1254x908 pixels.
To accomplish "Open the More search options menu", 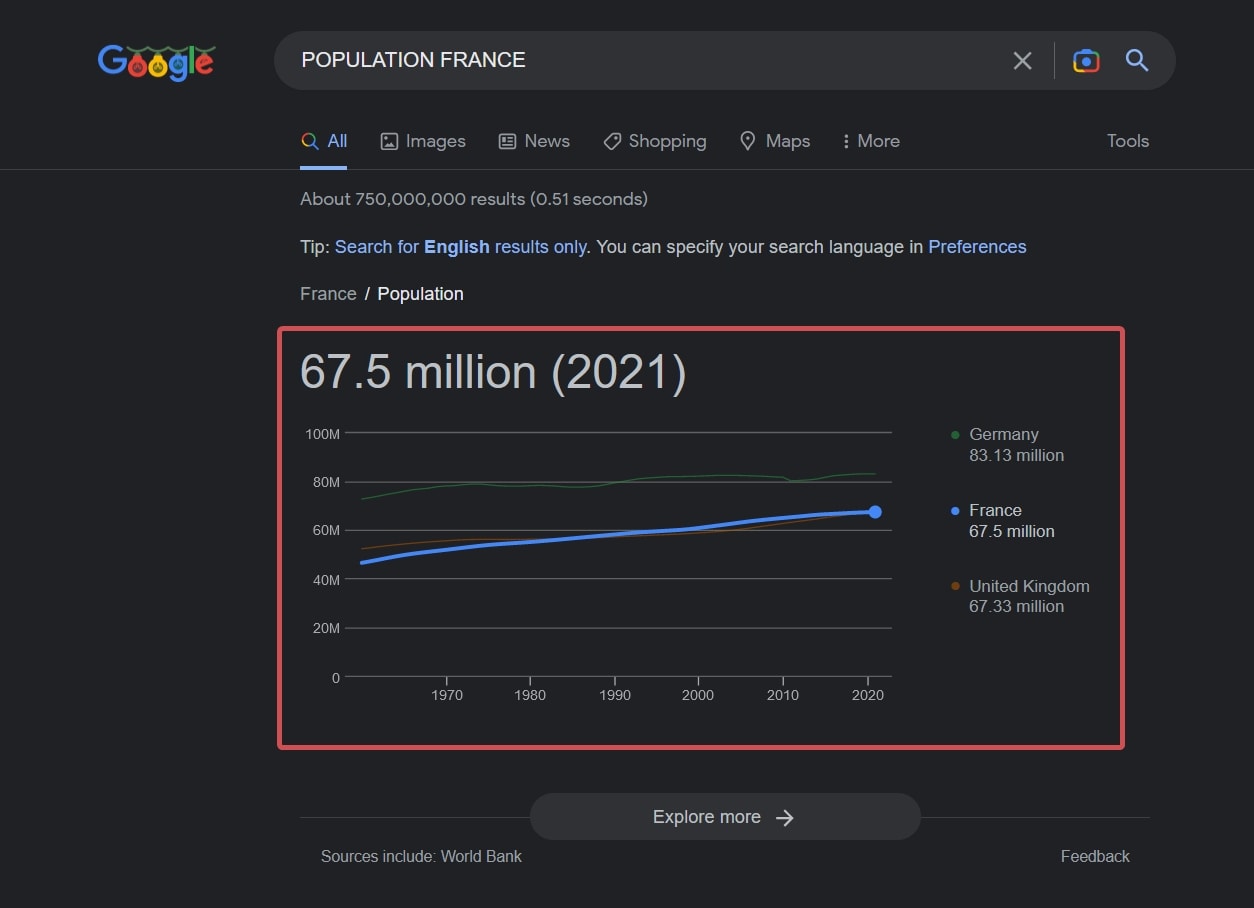I will pos(869,141).
